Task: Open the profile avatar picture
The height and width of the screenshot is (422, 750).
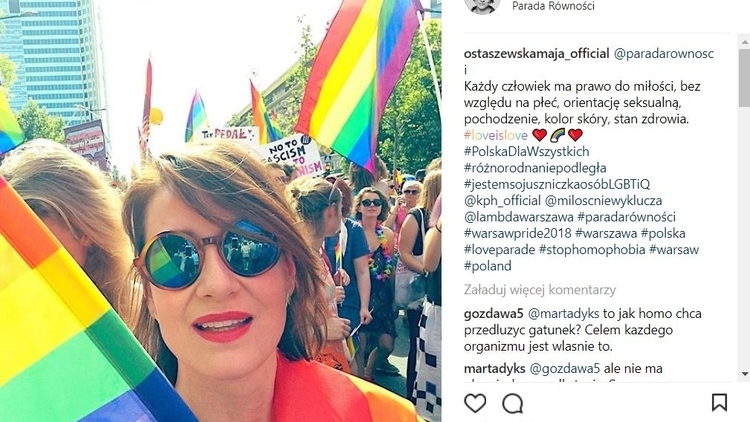Action: (482, 6)
